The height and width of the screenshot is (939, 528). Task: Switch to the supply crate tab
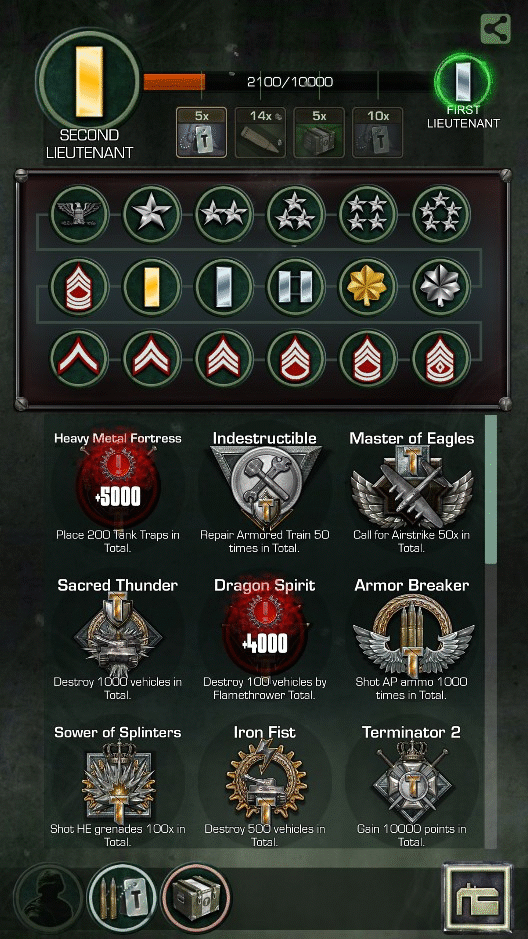pos(196,898)
